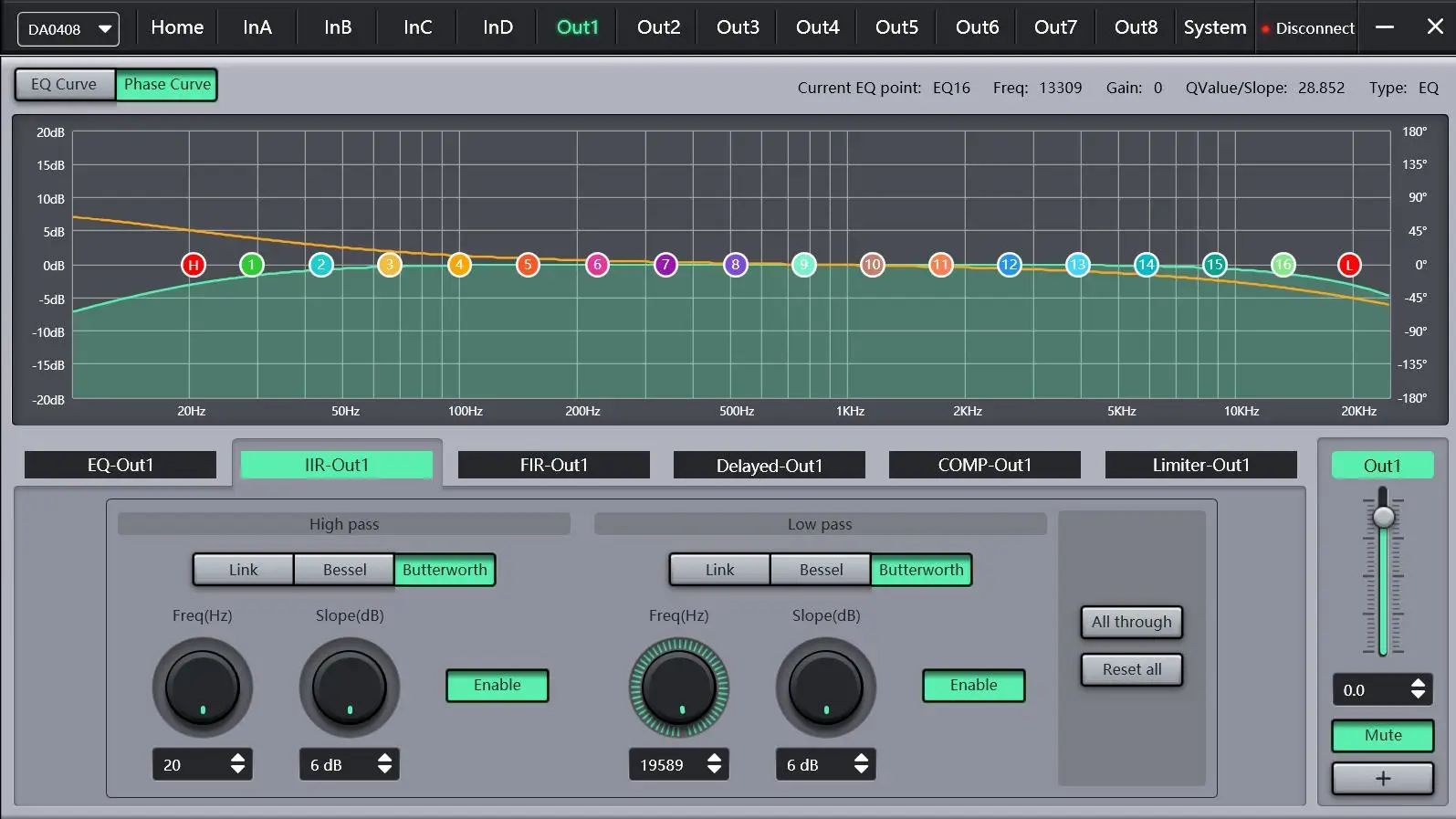Click the Reset all button
This screenshot has width=1456, height=819.
pos(1131,669)
